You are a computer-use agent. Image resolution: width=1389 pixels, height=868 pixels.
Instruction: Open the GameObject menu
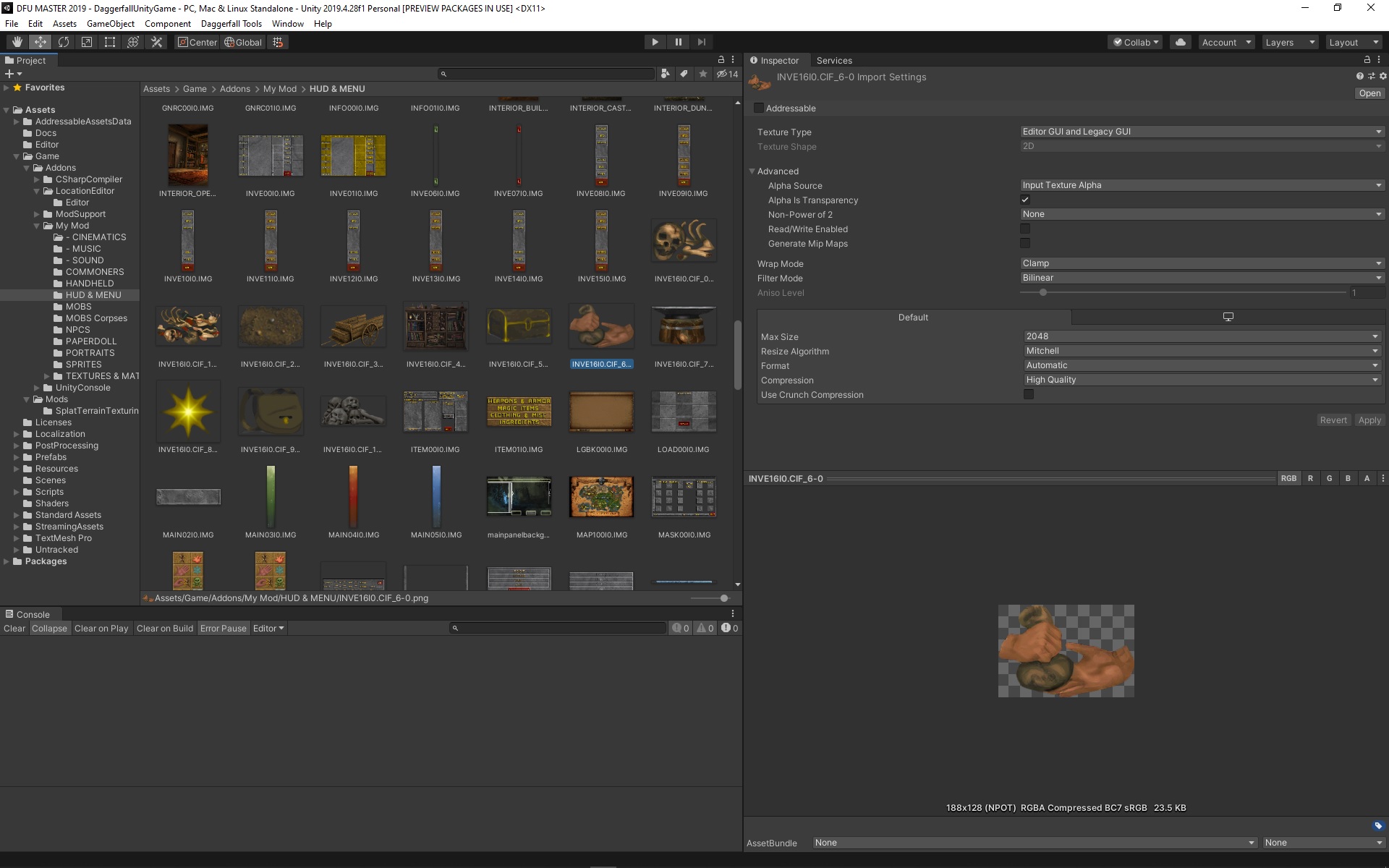click(111, 24)
